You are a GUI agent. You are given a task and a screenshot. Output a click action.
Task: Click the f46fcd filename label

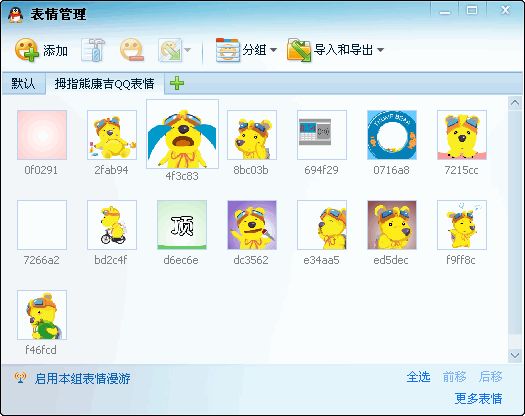click(41, 350)
